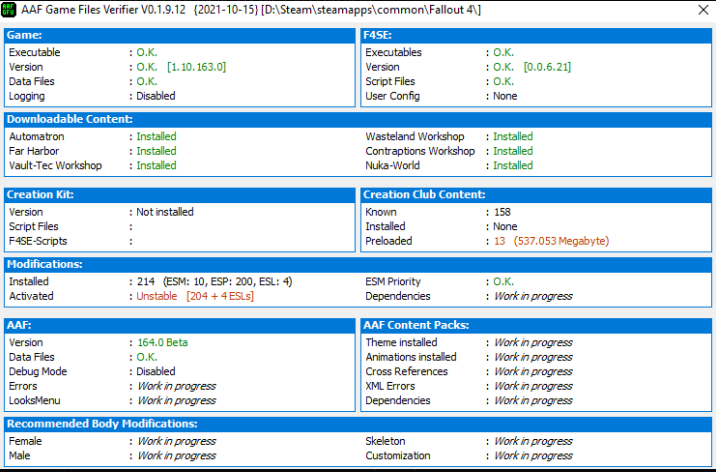Click F4SE 'User Config' label

point(392,96)
